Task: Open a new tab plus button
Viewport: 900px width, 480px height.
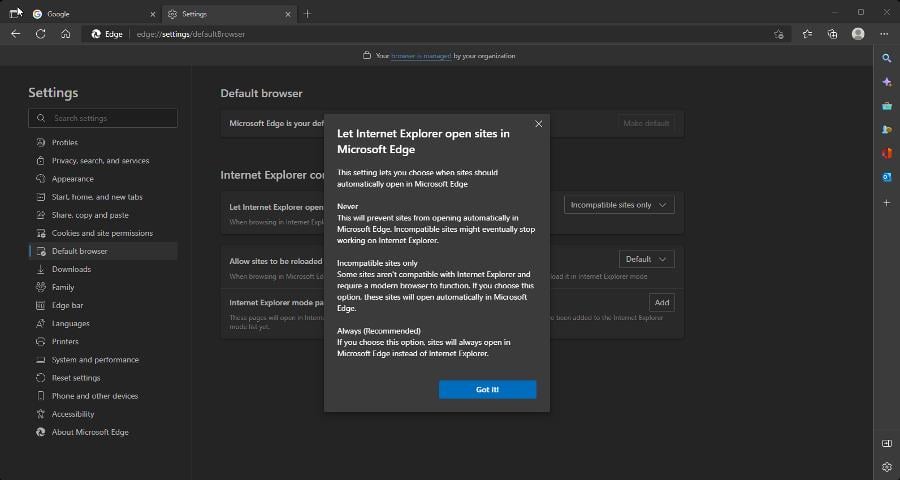Action: [x=308, y=14]
